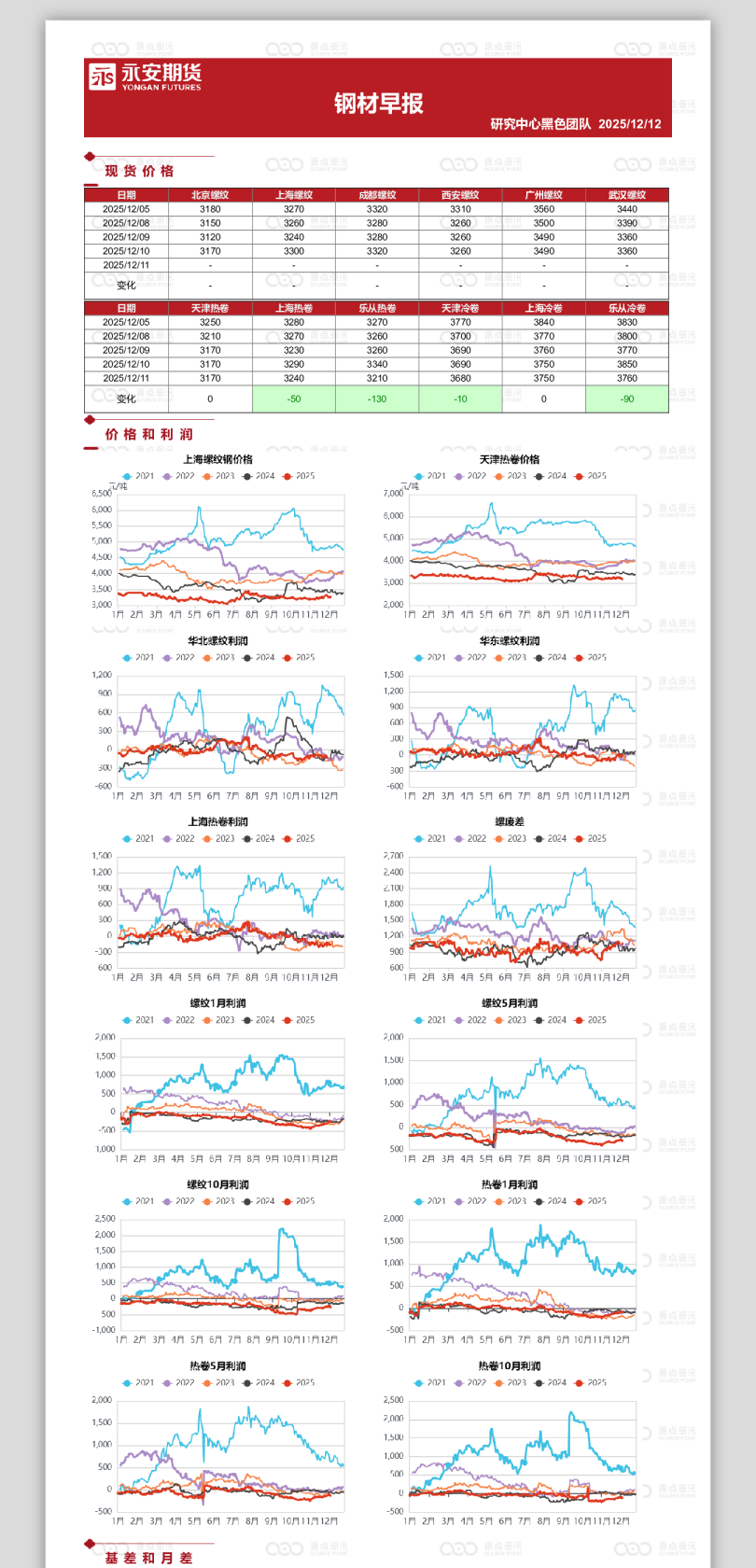Viewport: 756px width, 1568px height.
Task: Click the 上海冷卷 value 3840 for 2025/12/05
Action: coord(544,322)
